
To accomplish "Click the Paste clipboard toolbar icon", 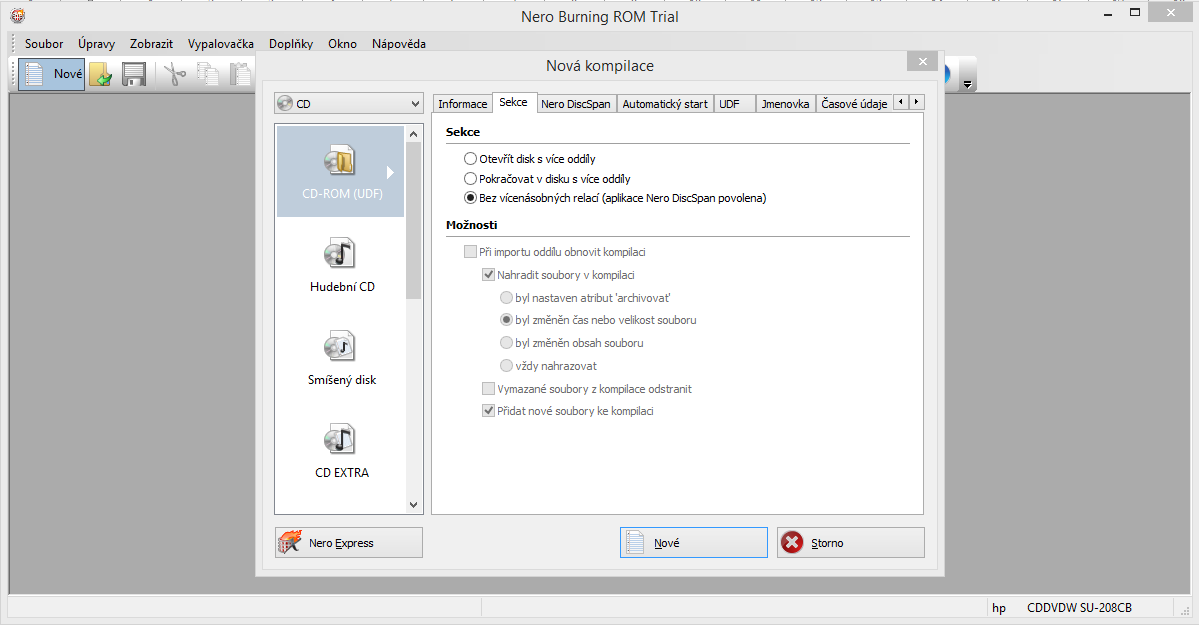I will [240, 74].
